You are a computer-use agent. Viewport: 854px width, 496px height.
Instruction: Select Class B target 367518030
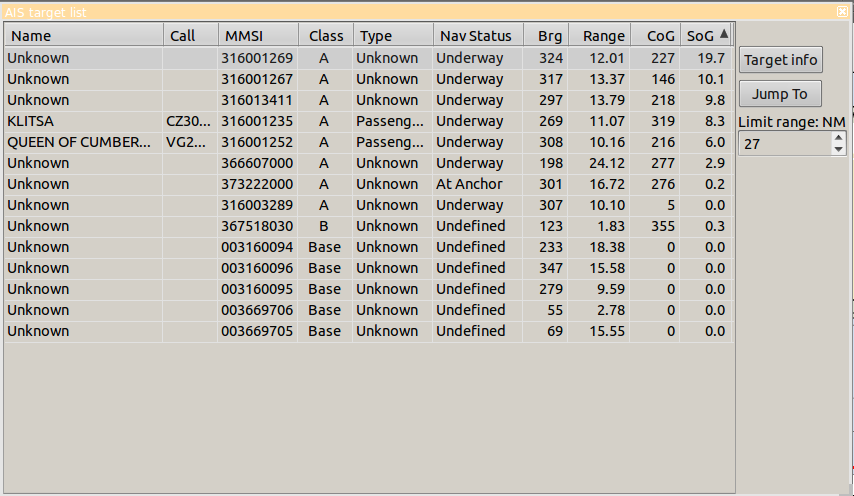pos(257,226)
